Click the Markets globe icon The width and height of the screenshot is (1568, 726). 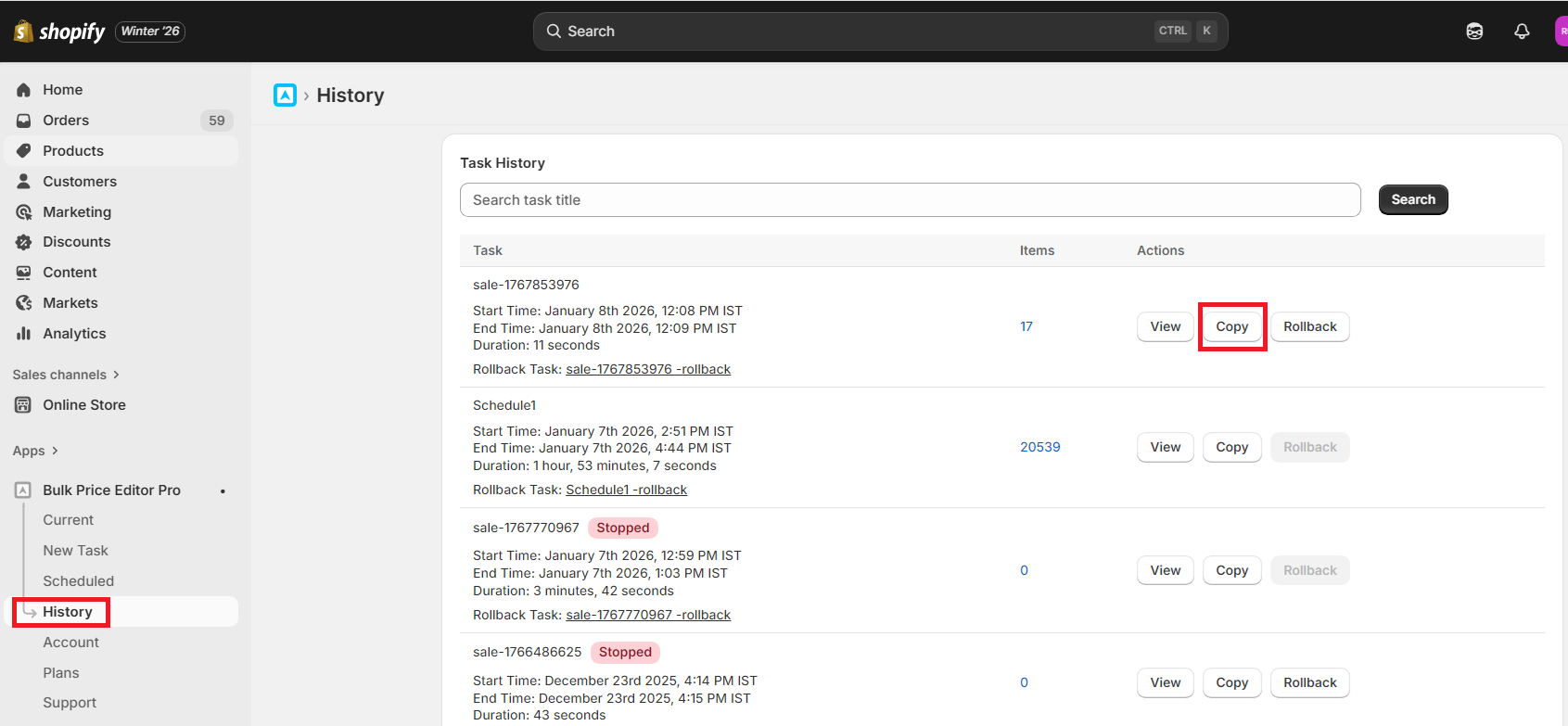[x=24, y=303]
